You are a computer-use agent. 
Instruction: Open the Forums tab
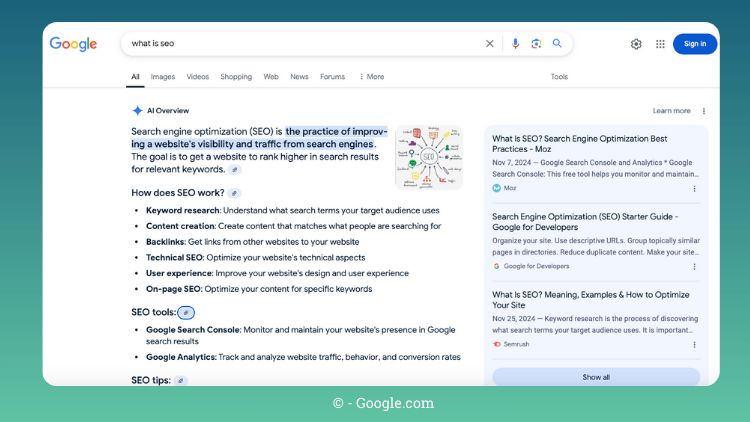point(332,77)
